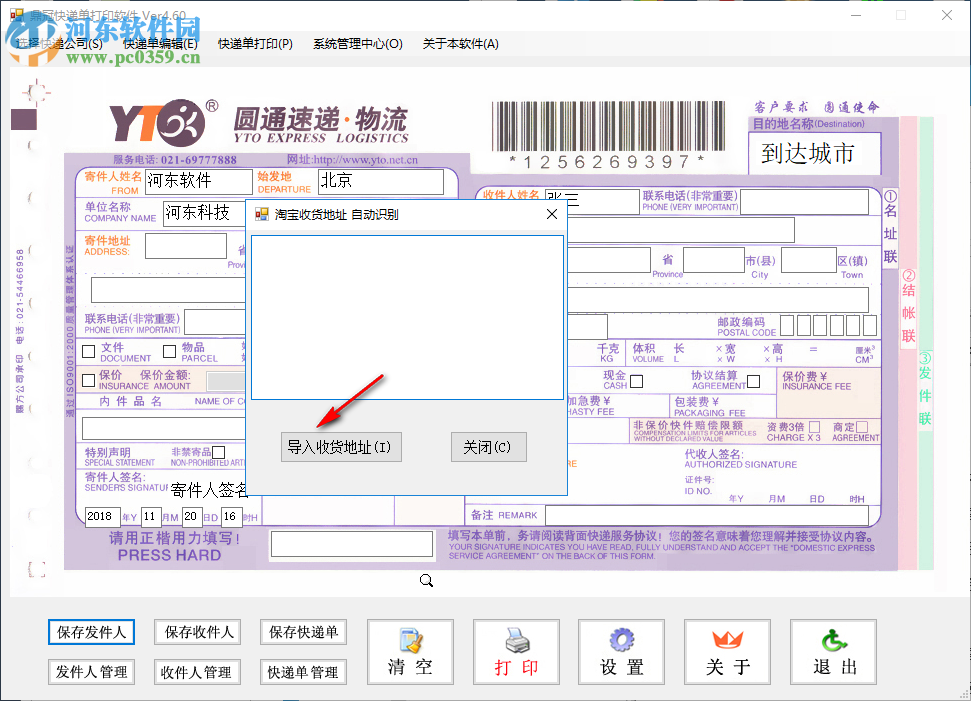Click the 始发地 field showing 北京
The image size is (971, 701).
380,181
